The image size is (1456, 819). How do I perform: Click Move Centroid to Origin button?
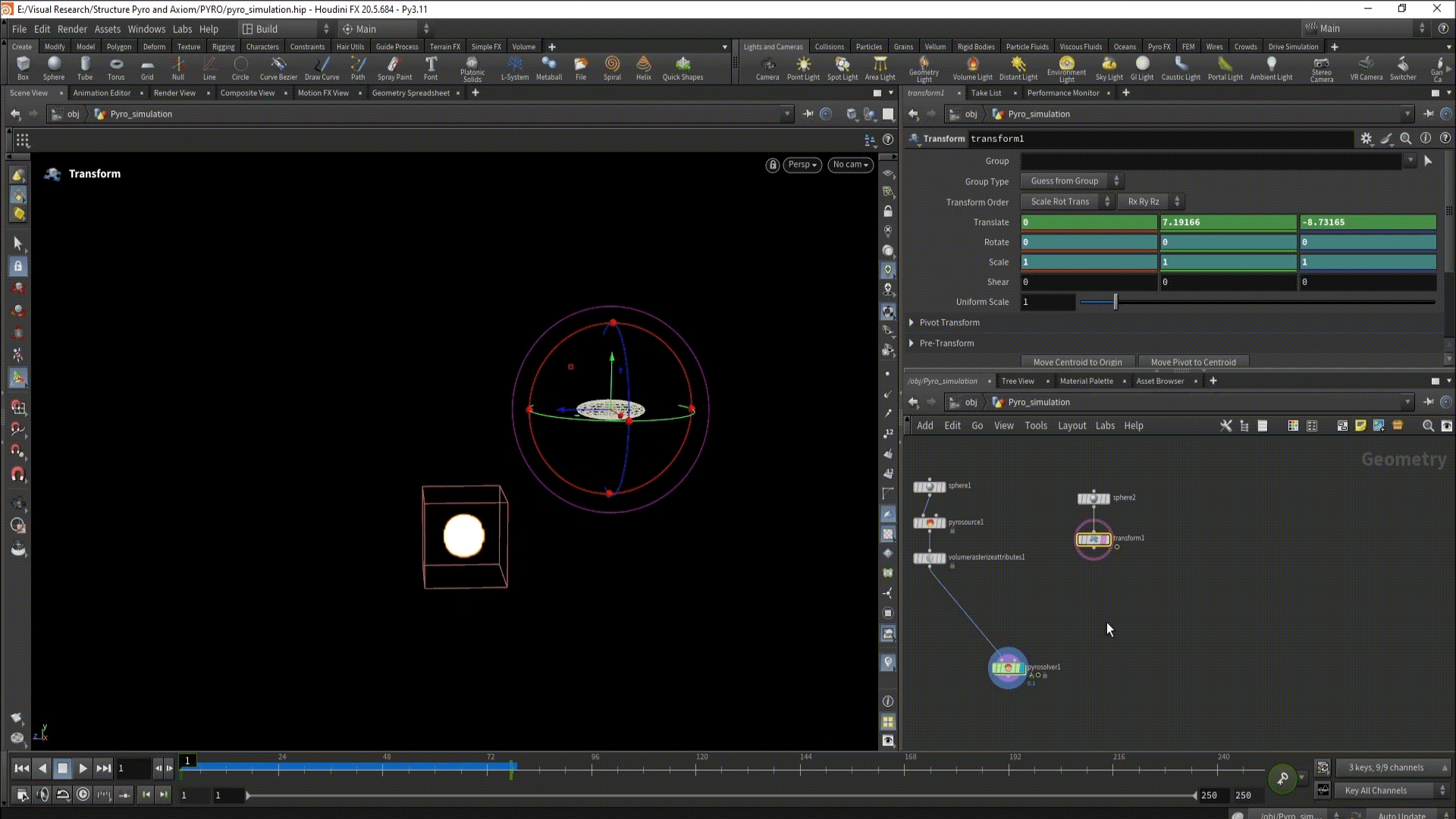click(1077, 362)
